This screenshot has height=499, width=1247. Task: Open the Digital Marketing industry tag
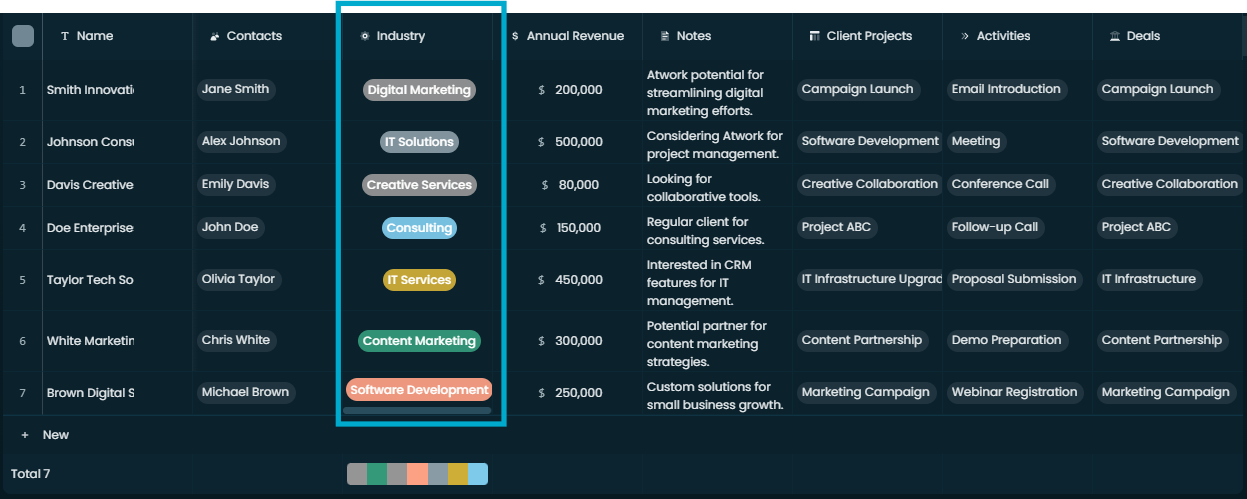tap(419, 90)
